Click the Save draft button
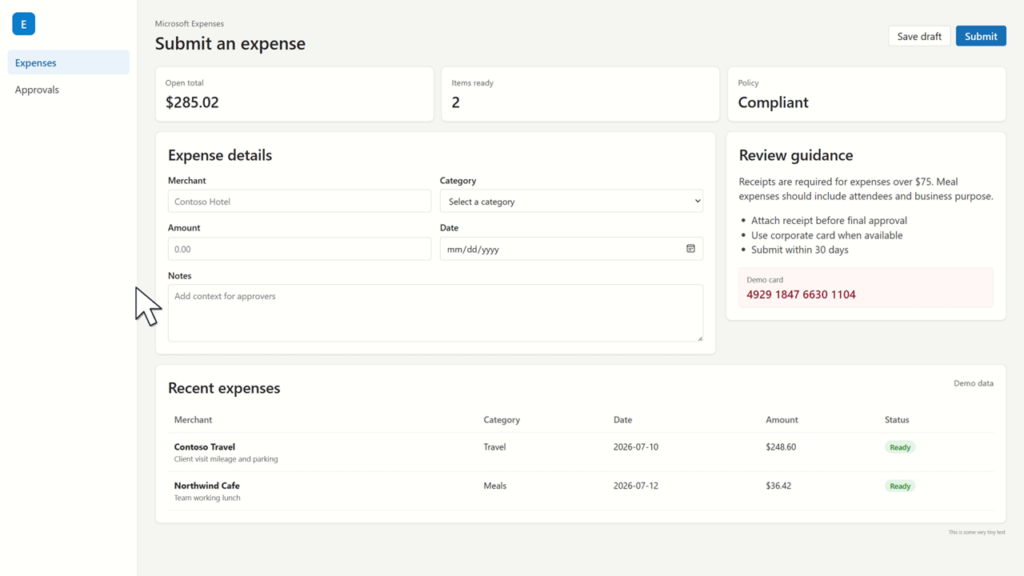Image resolution: width=1024 pixels, height=576 pixels. coord(919,36)
